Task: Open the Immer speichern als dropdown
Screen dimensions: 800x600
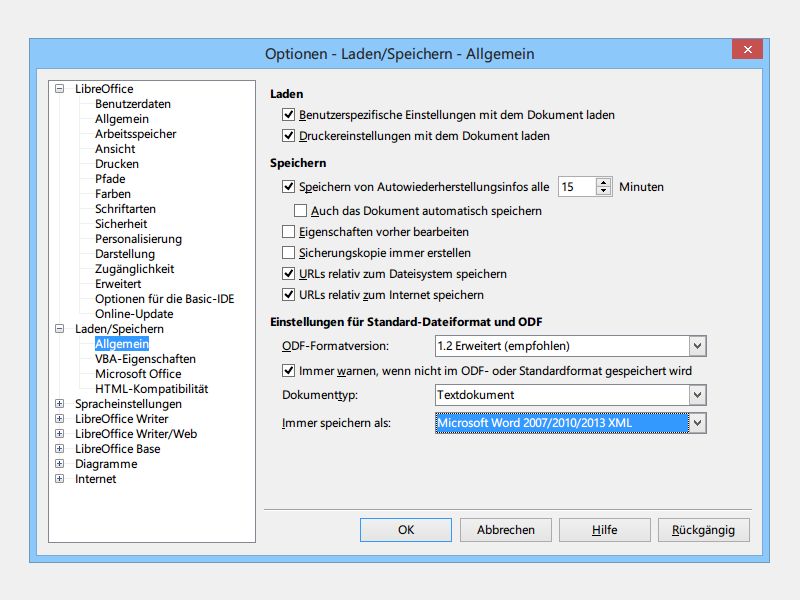Action: [697, 423]
